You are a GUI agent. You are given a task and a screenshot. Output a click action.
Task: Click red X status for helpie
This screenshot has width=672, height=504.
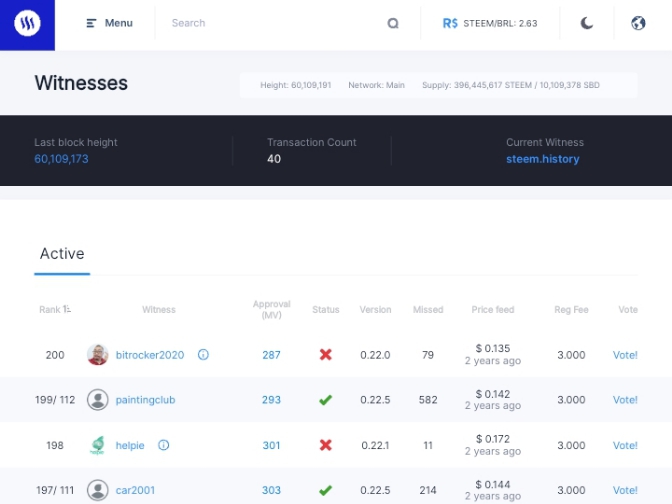pyautogui.click(x=326, y=445)
